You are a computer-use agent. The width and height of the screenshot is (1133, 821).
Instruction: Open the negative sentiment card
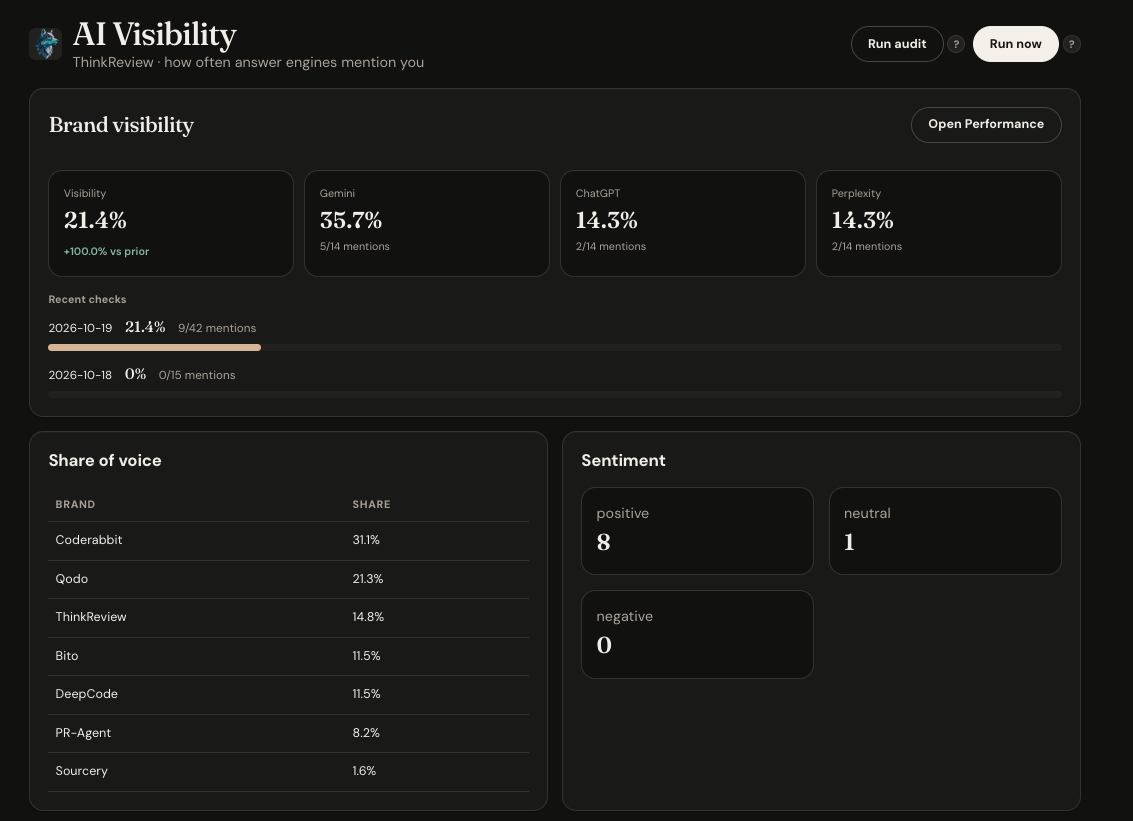pos(697,635)
